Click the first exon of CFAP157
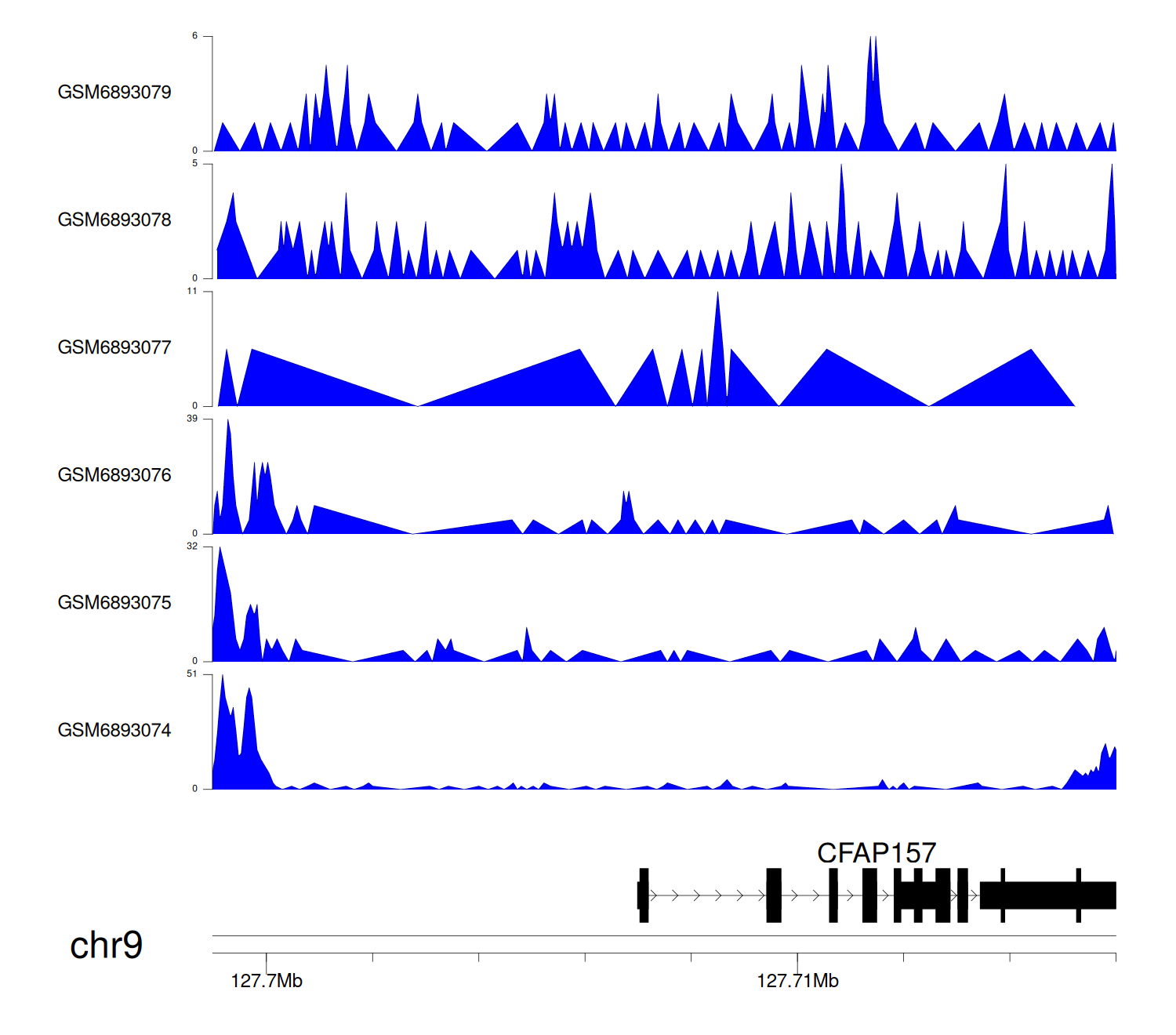This screenshot has height=1035, width=1176. [644, 895]
